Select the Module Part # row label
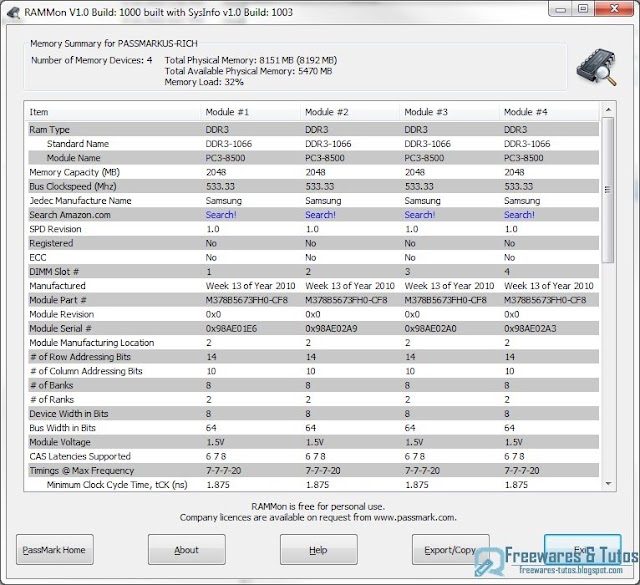This screenshot has width=640, height=585. pyautogui.click(x=58, y=300)
